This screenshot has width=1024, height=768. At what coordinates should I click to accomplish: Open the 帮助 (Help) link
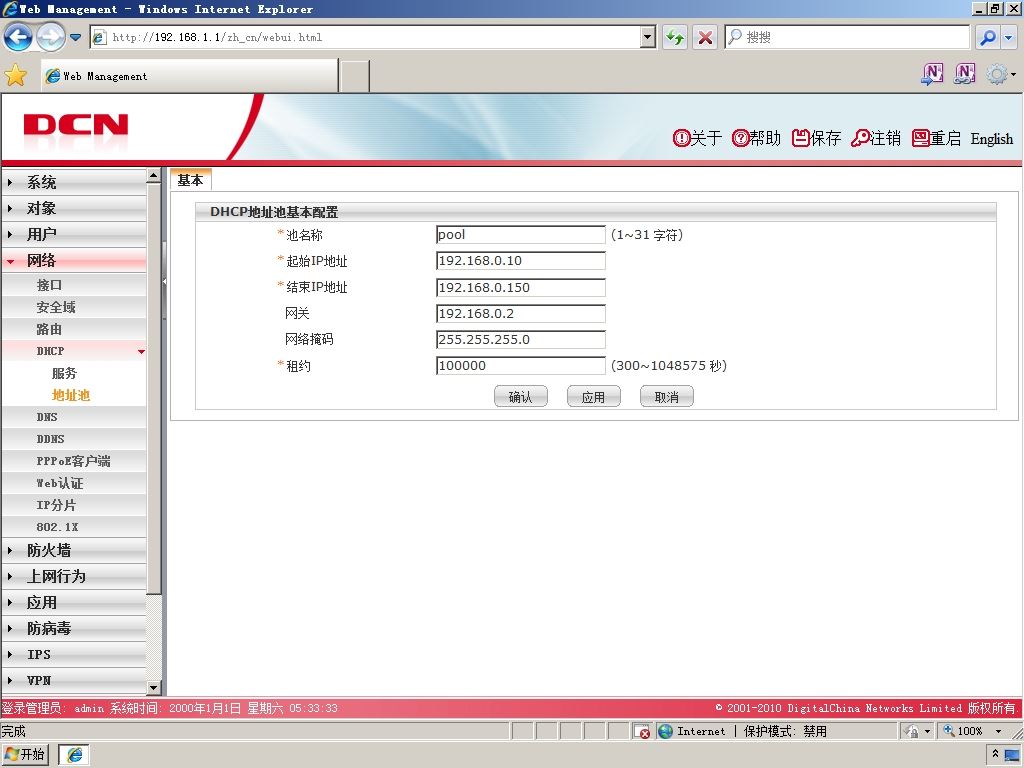coord(756,138)
